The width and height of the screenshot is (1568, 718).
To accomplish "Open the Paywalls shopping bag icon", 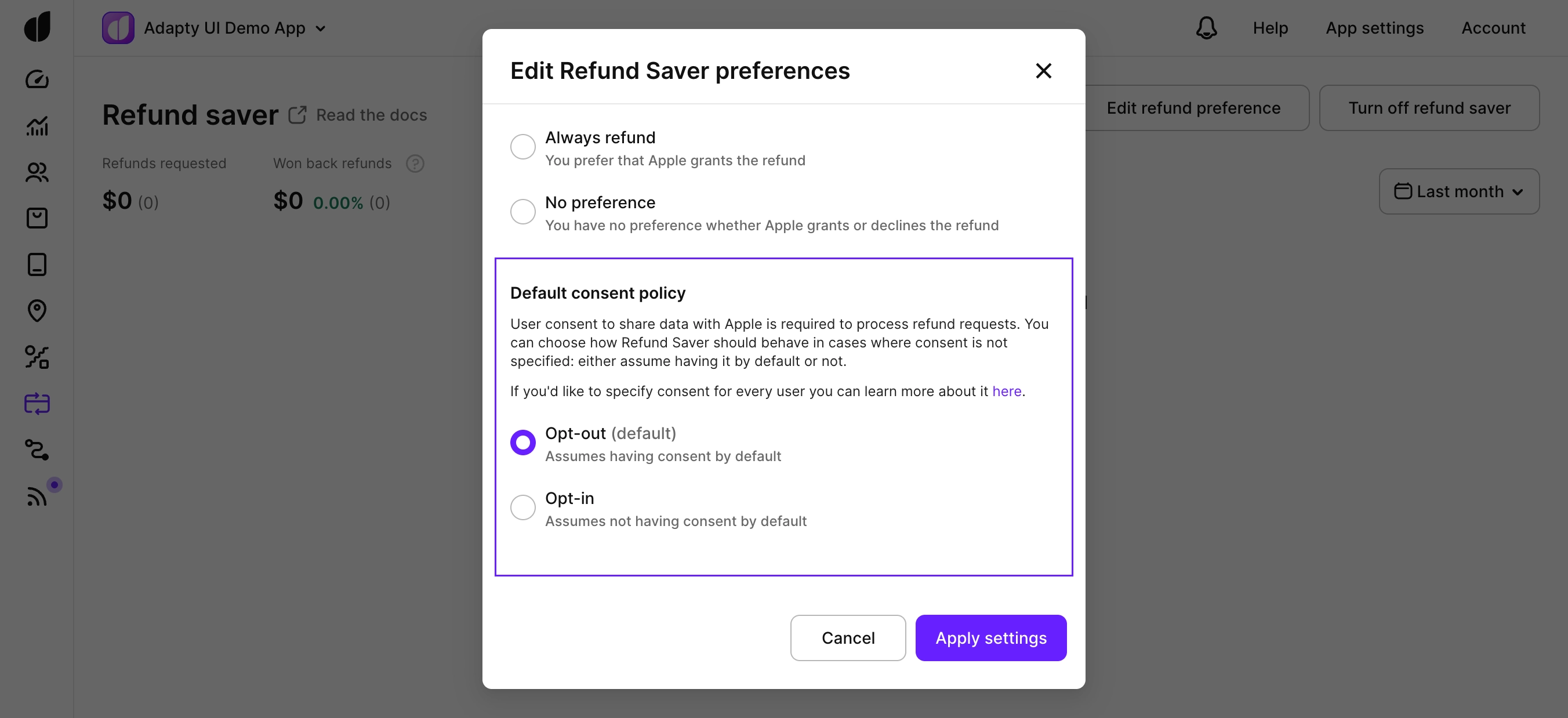I will 37,217.
